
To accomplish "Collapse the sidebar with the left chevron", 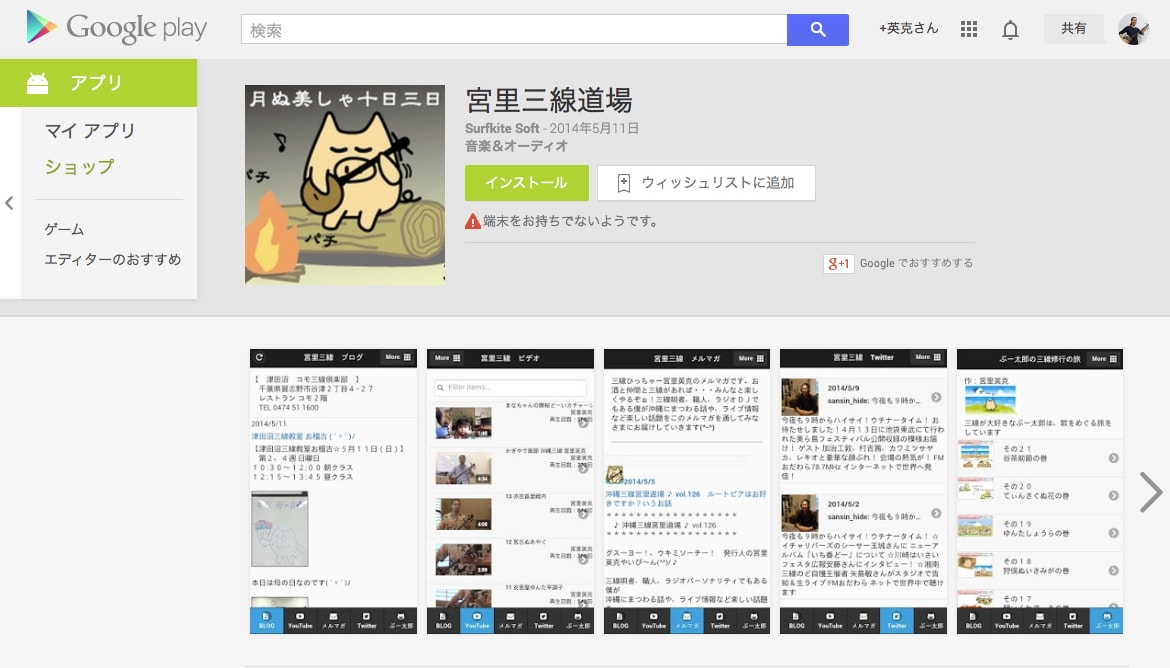I will 10,203.
